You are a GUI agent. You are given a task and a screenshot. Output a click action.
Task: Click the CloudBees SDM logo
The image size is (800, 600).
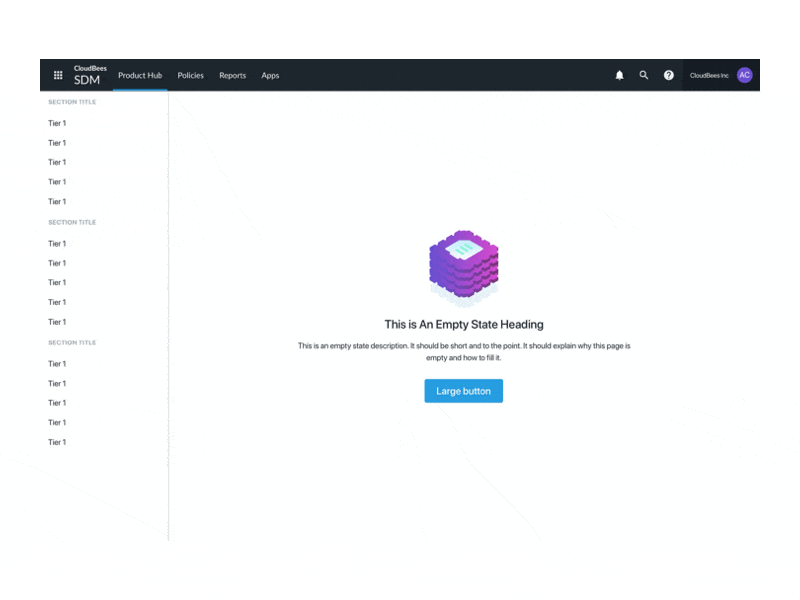click(x=88, y=75)
